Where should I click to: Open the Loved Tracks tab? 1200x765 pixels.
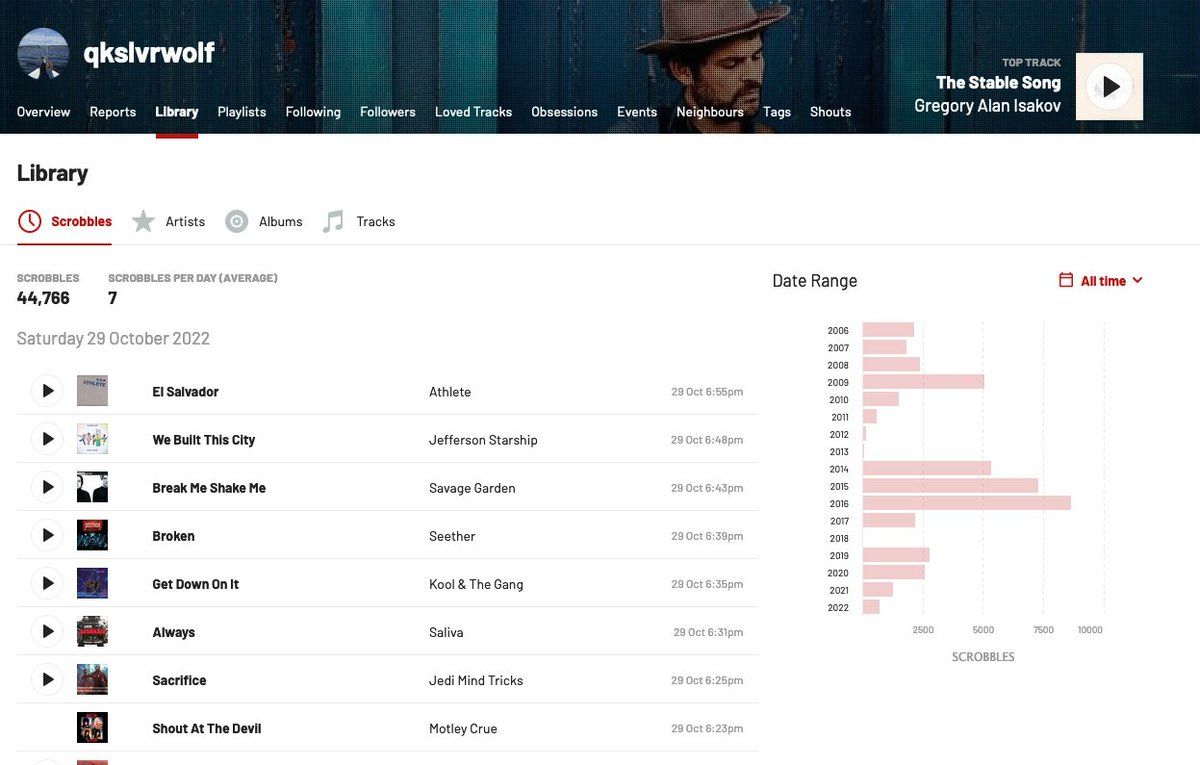click(473, 112)
